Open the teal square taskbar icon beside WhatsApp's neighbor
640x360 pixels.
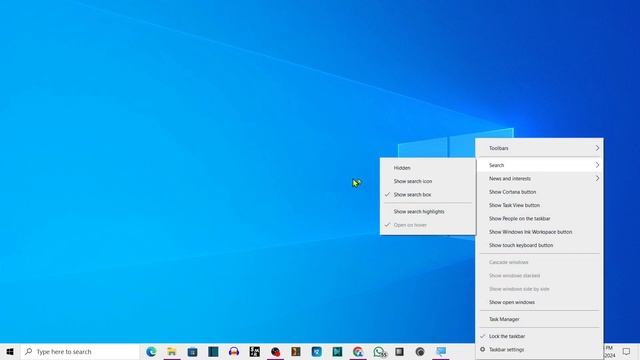click(337, 351)
